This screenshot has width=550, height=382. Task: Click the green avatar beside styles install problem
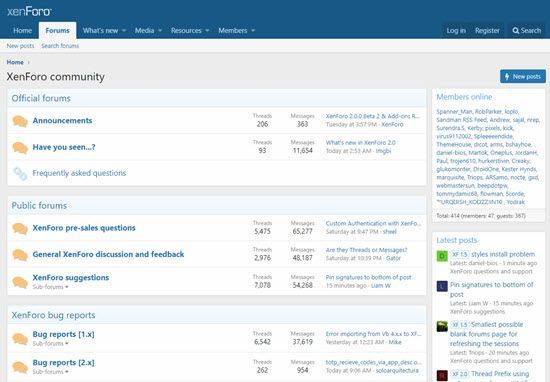coord(442,256)
